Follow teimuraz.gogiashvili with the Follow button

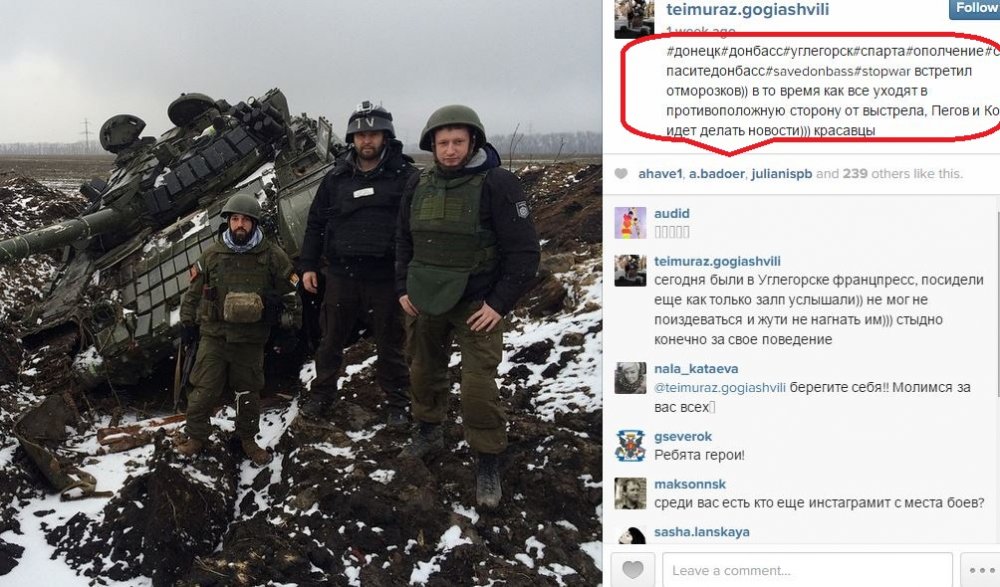(974, 9)
